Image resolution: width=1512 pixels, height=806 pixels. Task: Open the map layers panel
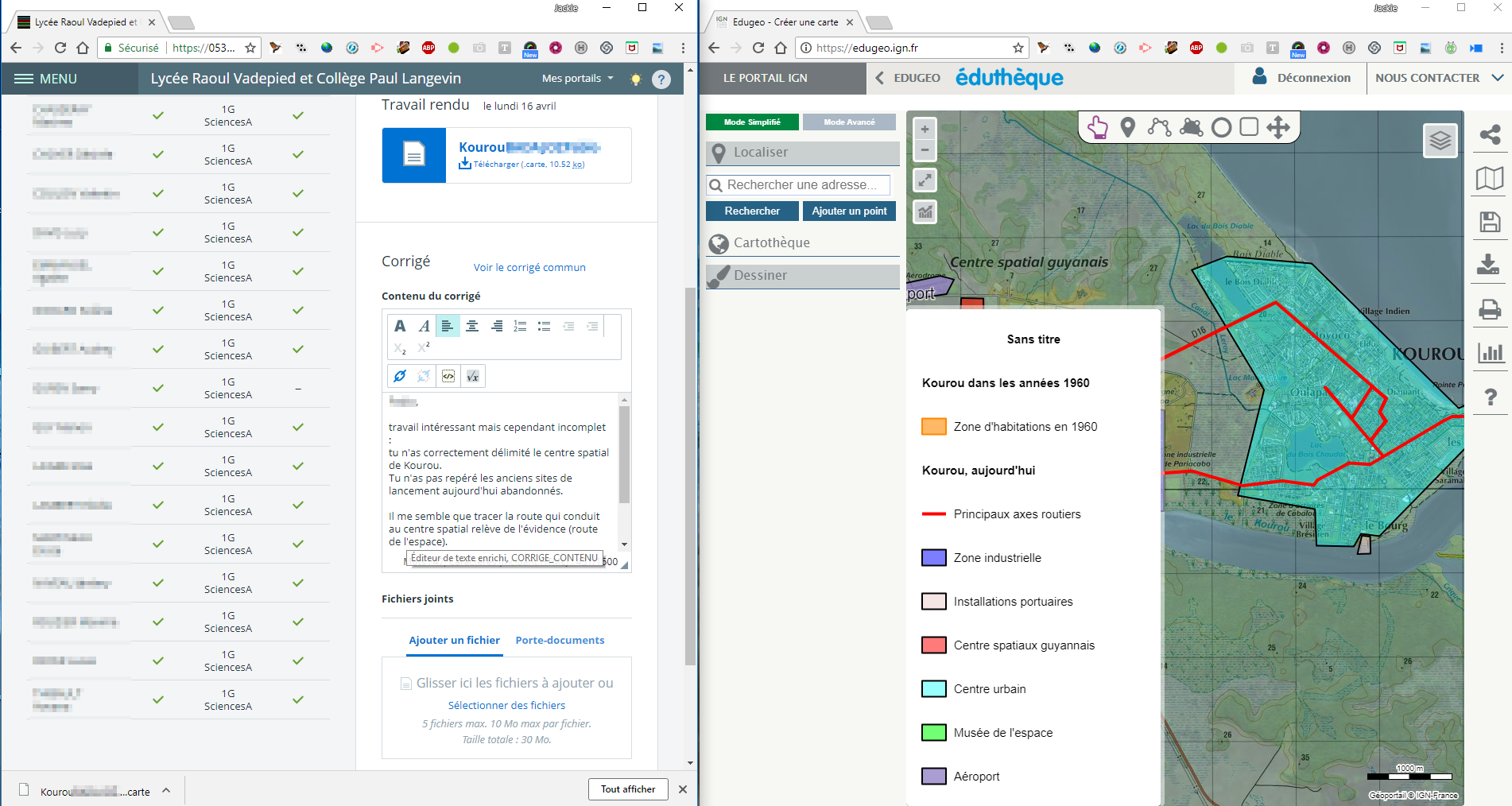(x=1440, y=141)
